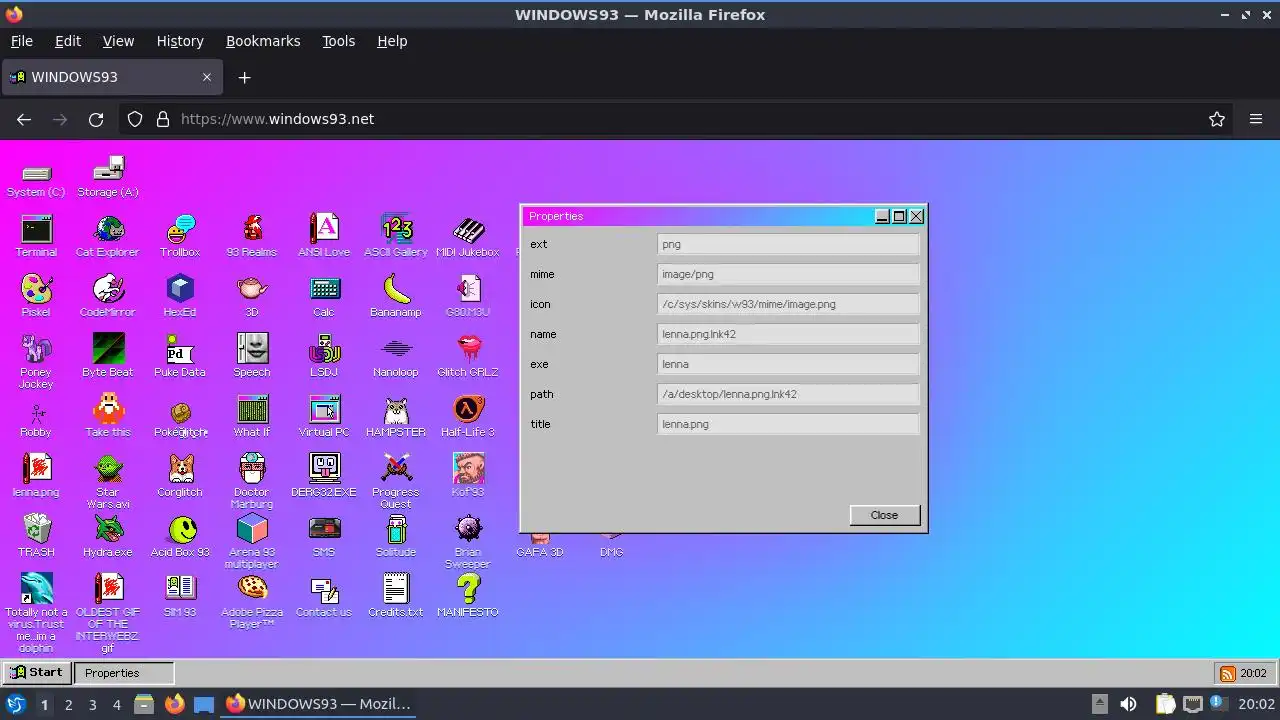Viewport: 1280px width, 720px height.
Task: Launch HAMPSTER icon
Action: click(396, 417)
